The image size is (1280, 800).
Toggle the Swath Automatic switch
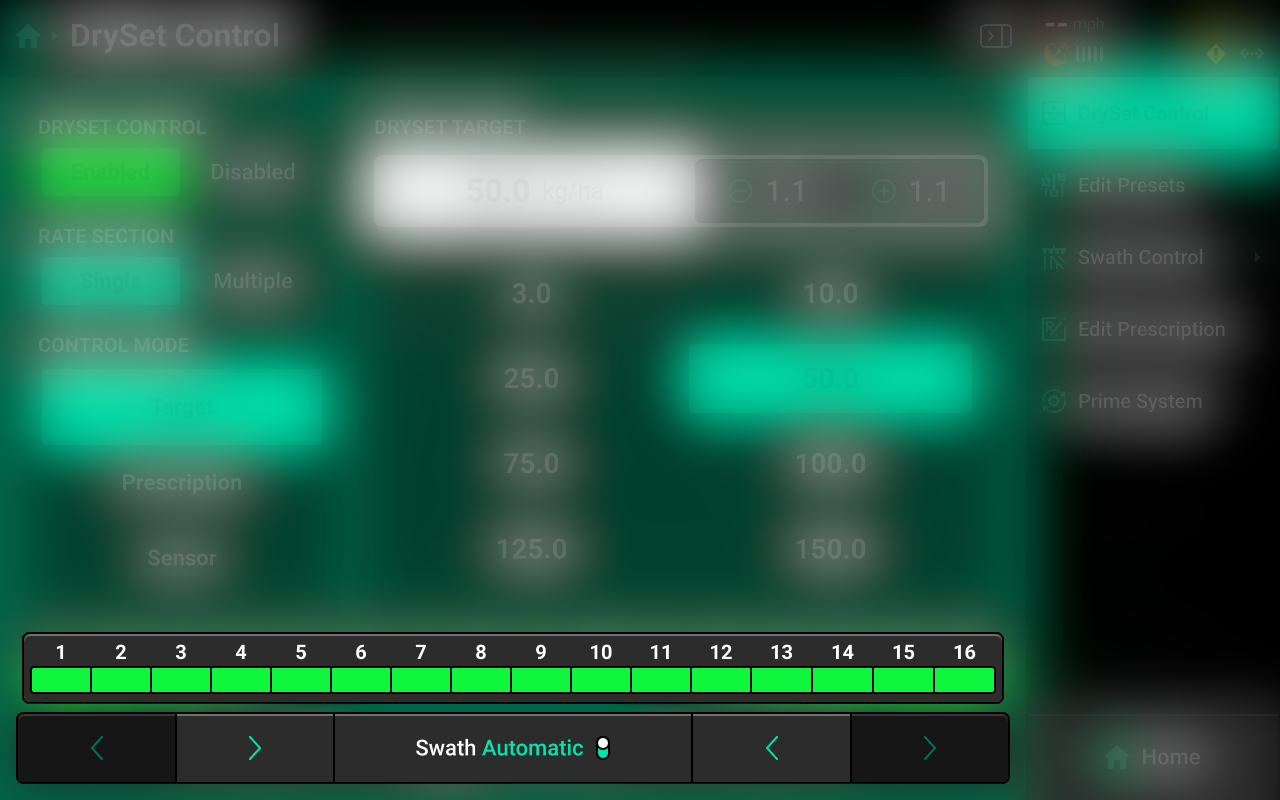(602, 748)
